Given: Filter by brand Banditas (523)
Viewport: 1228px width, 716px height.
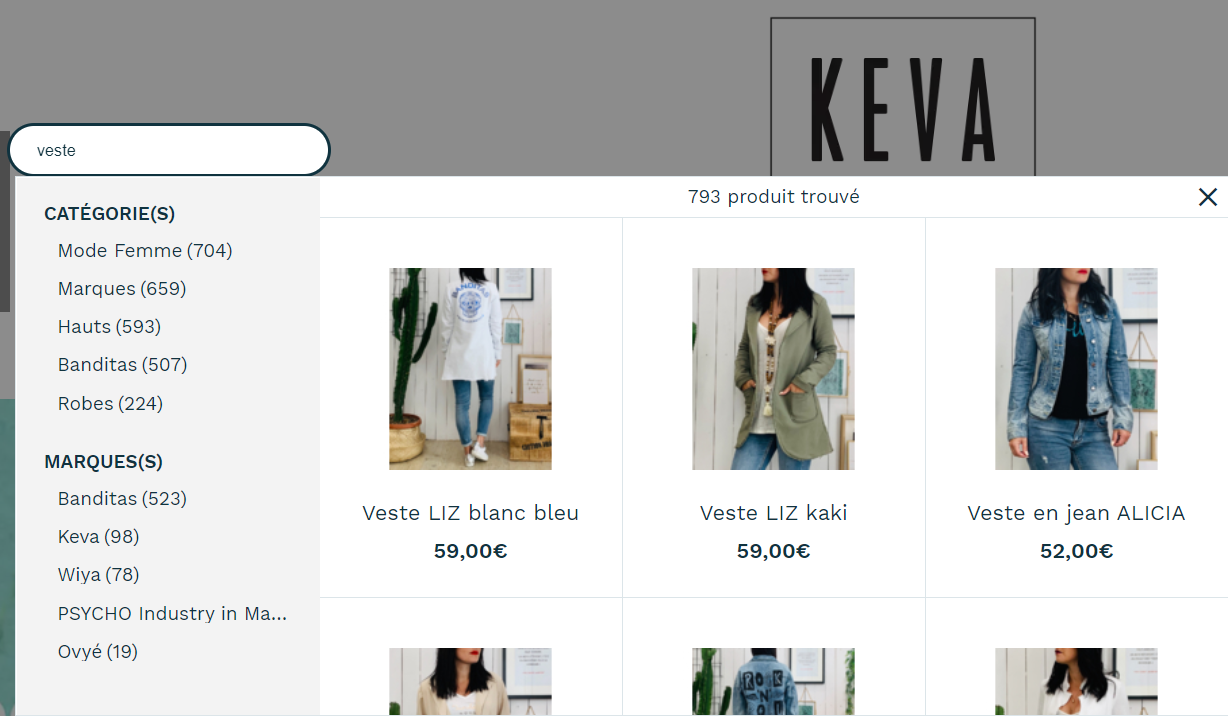Looking at the screenshot, I should coord(122,499).
